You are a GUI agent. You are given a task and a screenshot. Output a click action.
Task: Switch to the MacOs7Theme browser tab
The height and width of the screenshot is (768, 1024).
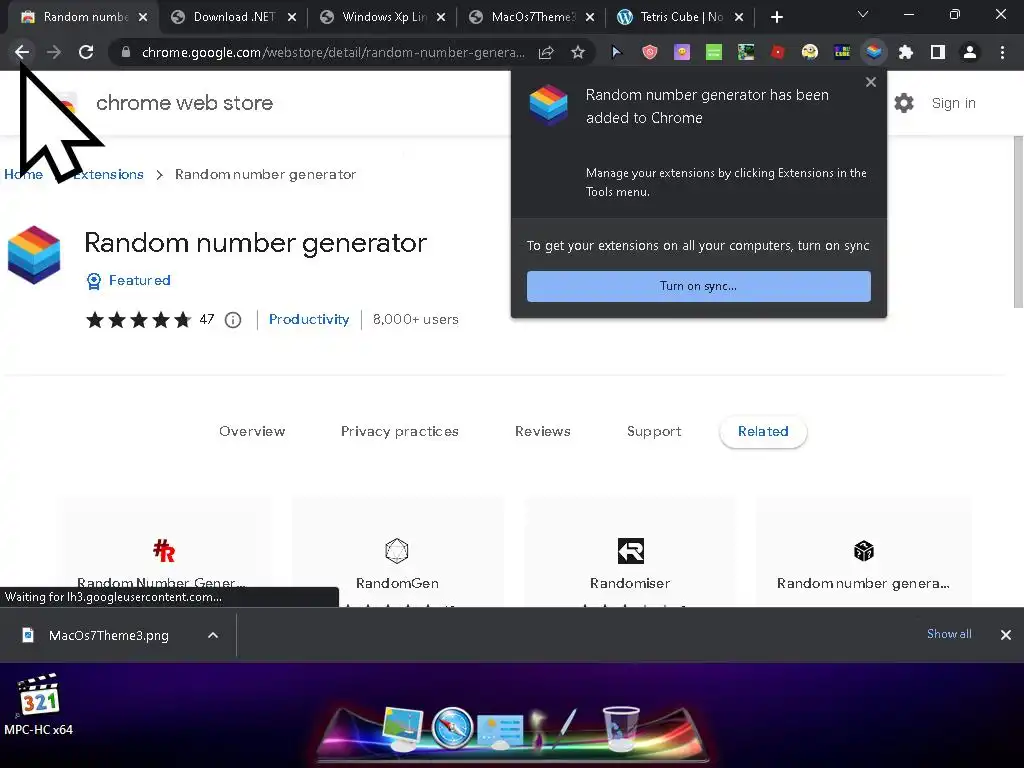[532, 17]
